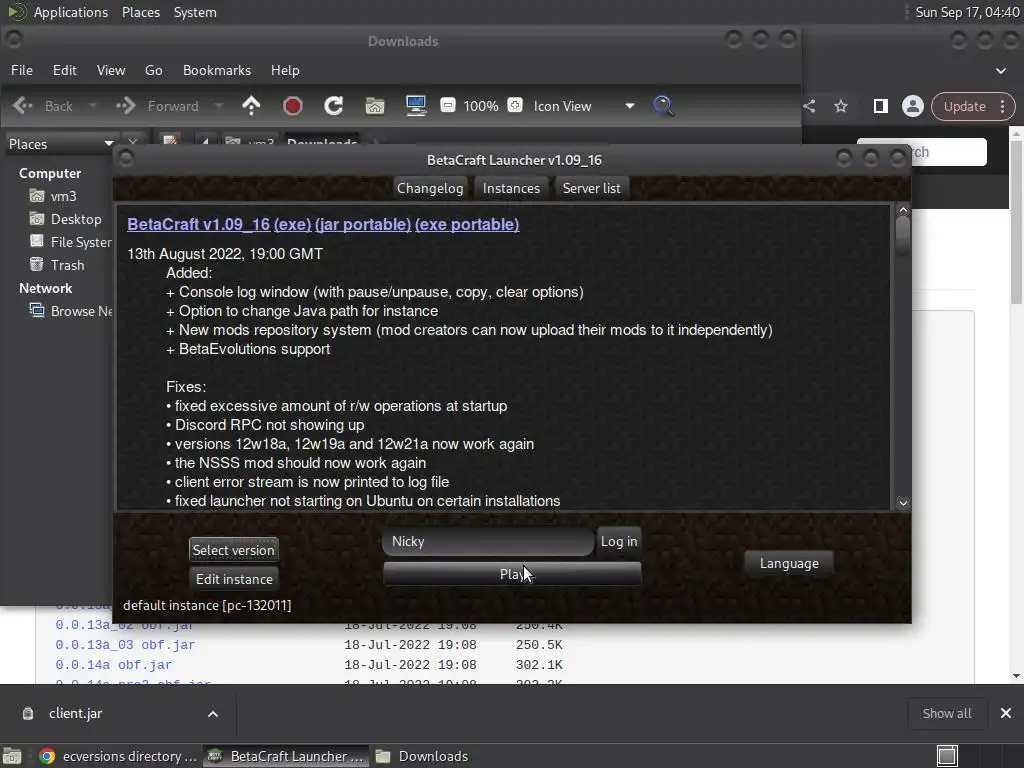Open the Help menu in Downloads
This screenshot has width=1024, height=768.
tap(285, 70)
